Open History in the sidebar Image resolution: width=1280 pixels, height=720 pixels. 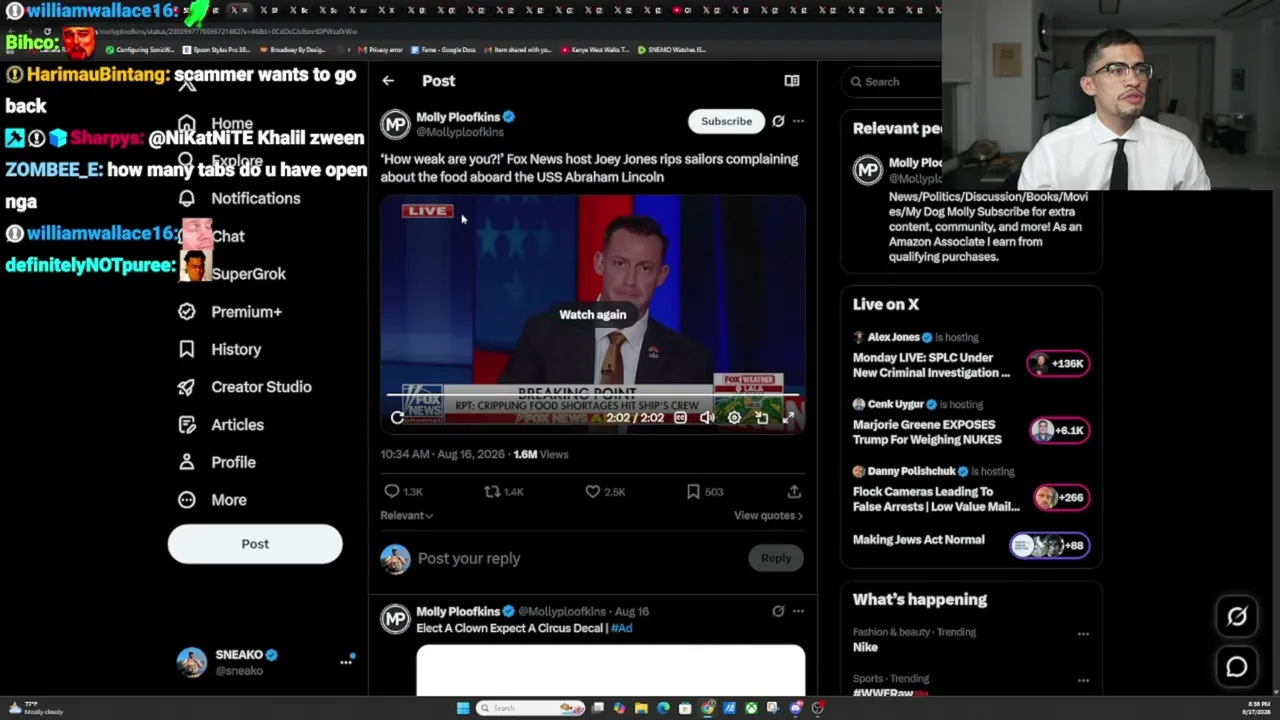[x=219, y=349]
